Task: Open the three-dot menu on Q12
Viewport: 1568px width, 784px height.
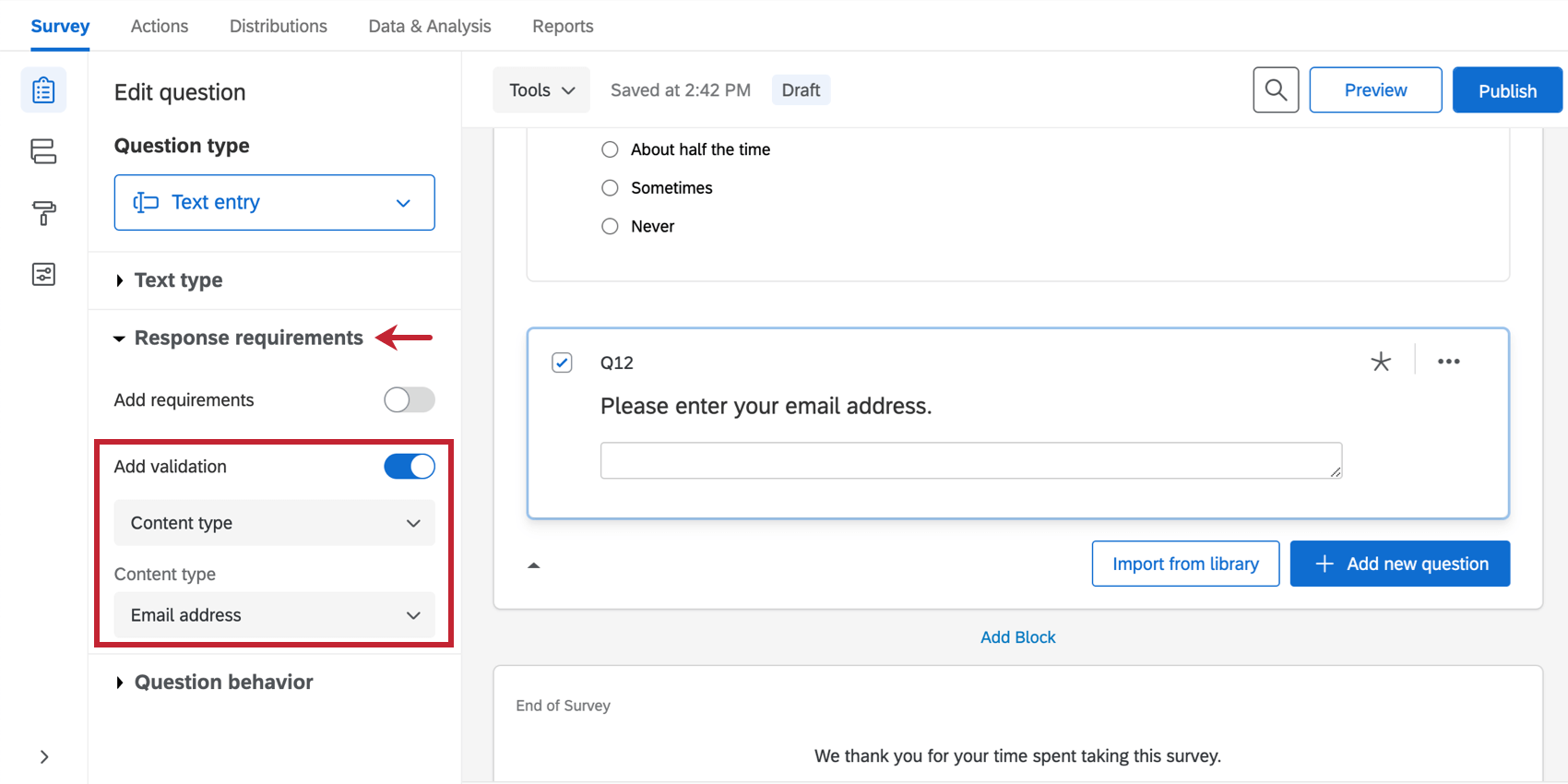Action: pyautogui.click(x=1448, y=362)
